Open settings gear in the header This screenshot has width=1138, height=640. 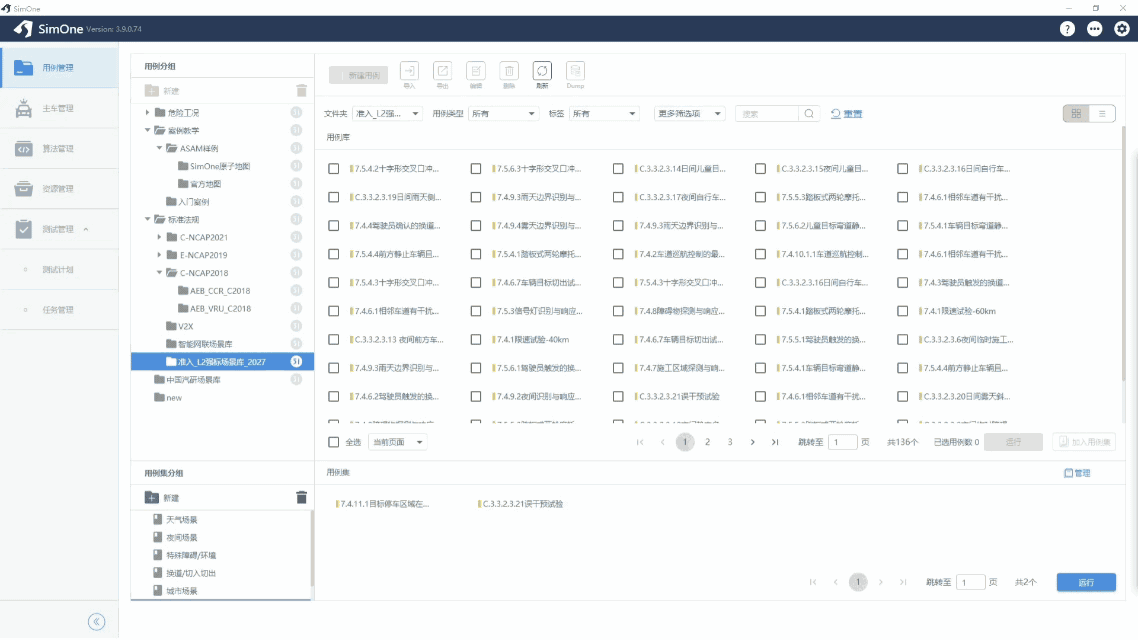(1121, 29)
